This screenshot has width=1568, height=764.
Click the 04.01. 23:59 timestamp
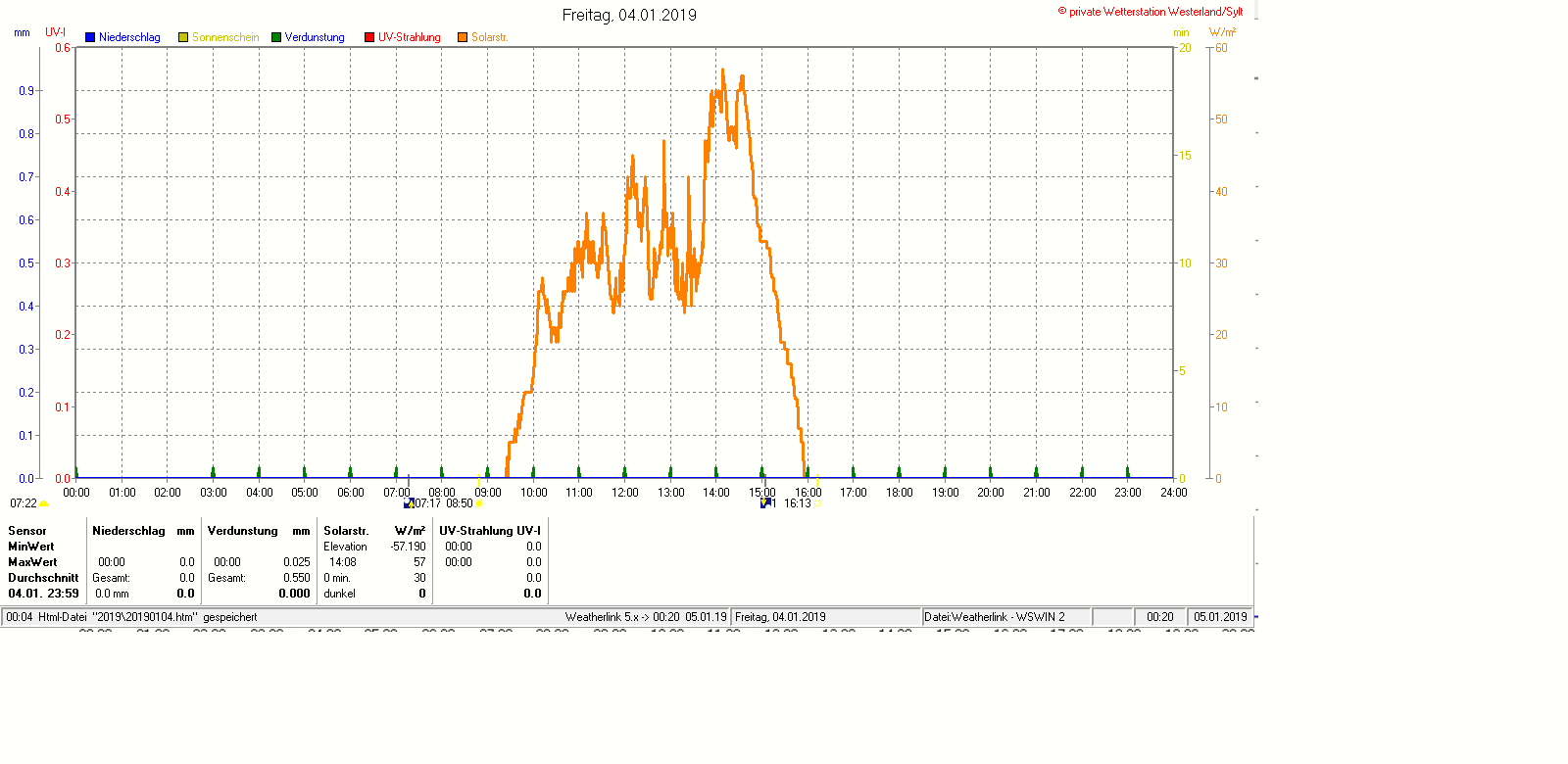(x=43, y=594)
